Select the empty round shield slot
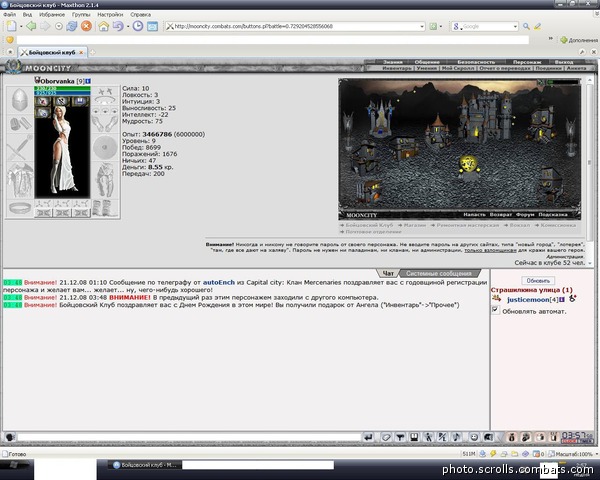Image resolution: width=600 pixels, height=480 pixels. point(105,147)
